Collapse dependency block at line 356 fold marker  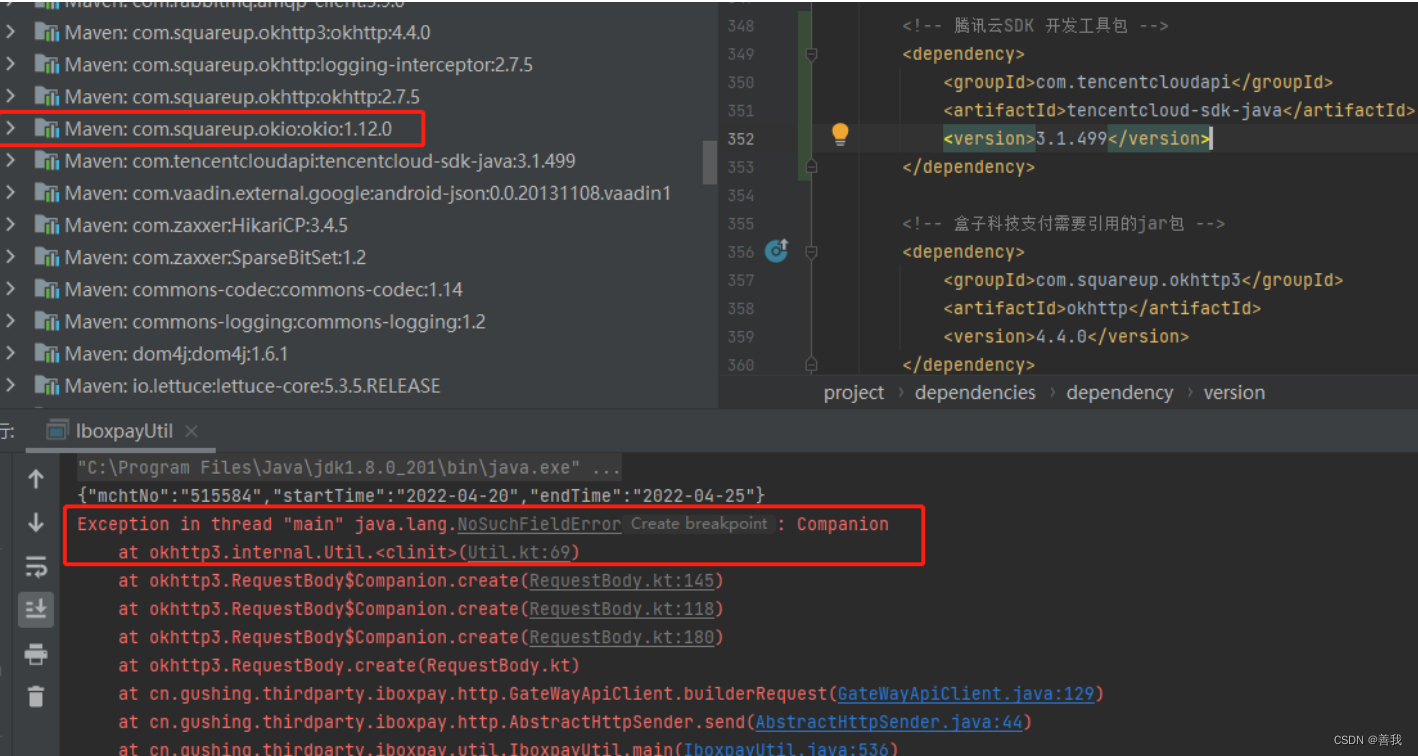[811, 252]
